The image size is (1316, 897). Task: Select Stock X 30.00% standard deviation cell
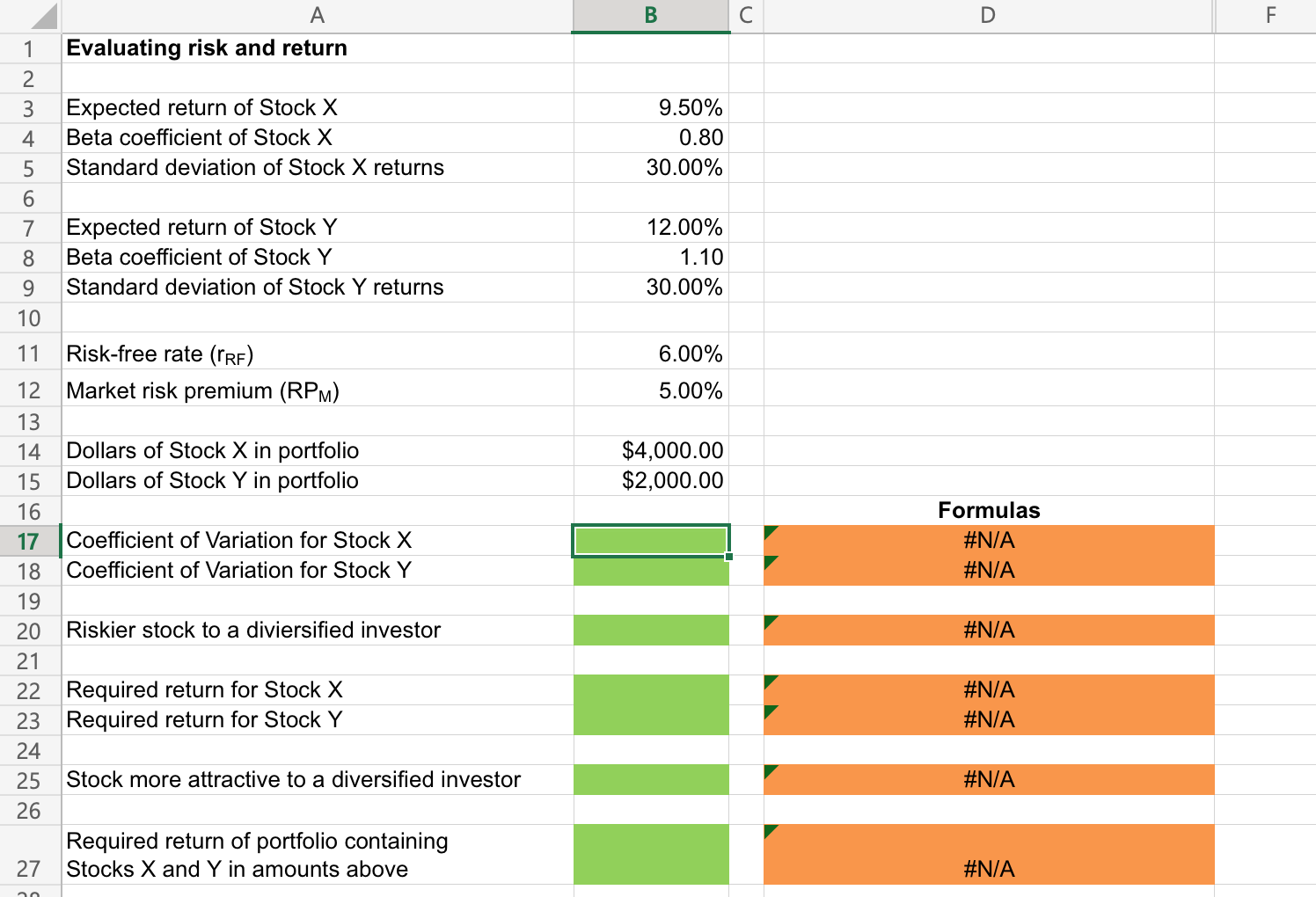tap(651, 168)
